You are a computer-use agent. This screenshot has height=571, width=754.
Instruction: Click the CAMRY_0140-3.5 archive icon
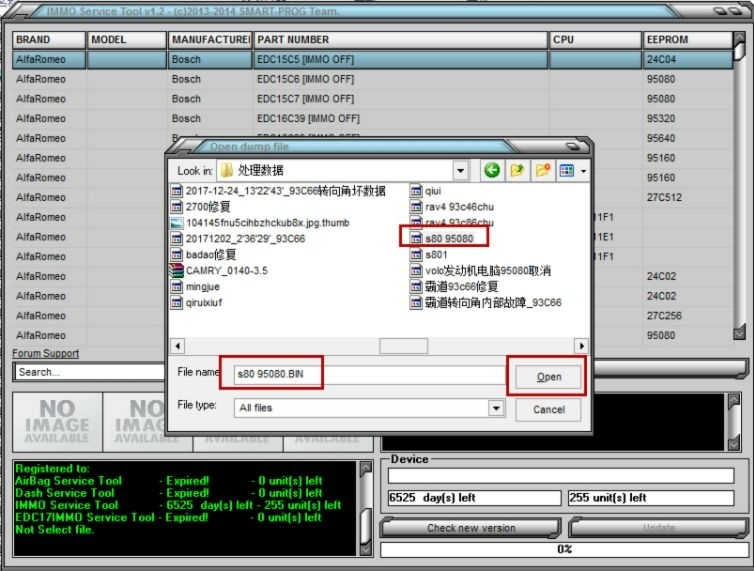click(176, 270)
